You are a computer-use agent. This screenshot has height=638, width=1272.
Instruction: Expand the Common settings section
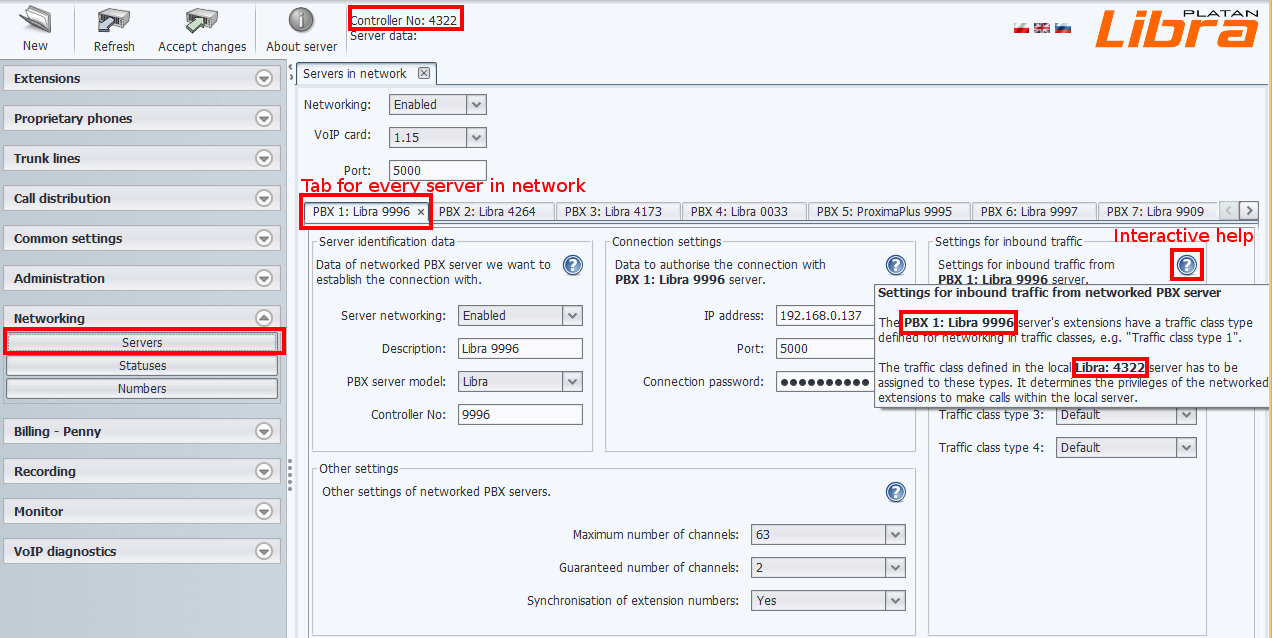(x=263, y=238)
